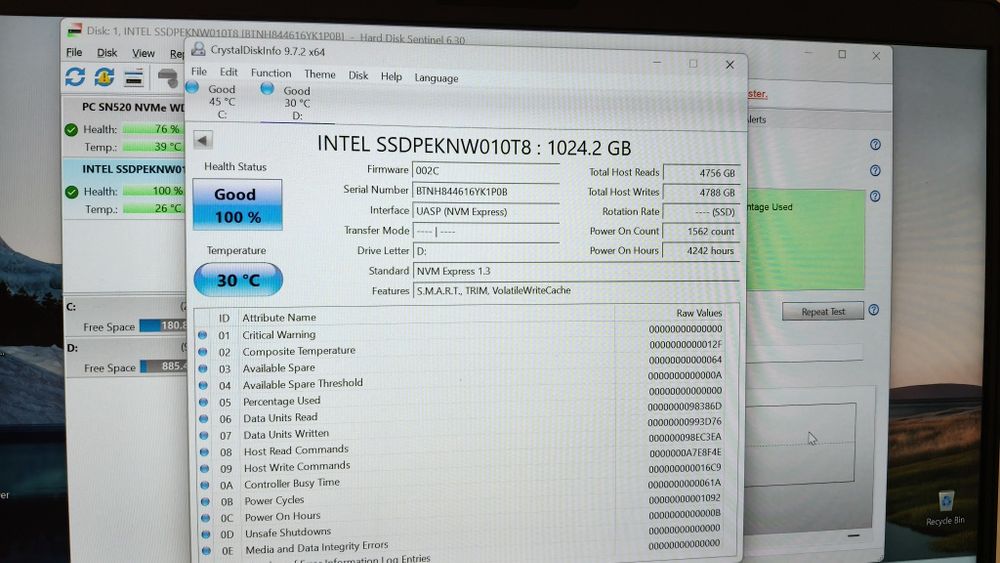This screenshot has width=1000, height=563.
Task: Click the Standard field NVM Express 1.3
Action: point(576,271)
